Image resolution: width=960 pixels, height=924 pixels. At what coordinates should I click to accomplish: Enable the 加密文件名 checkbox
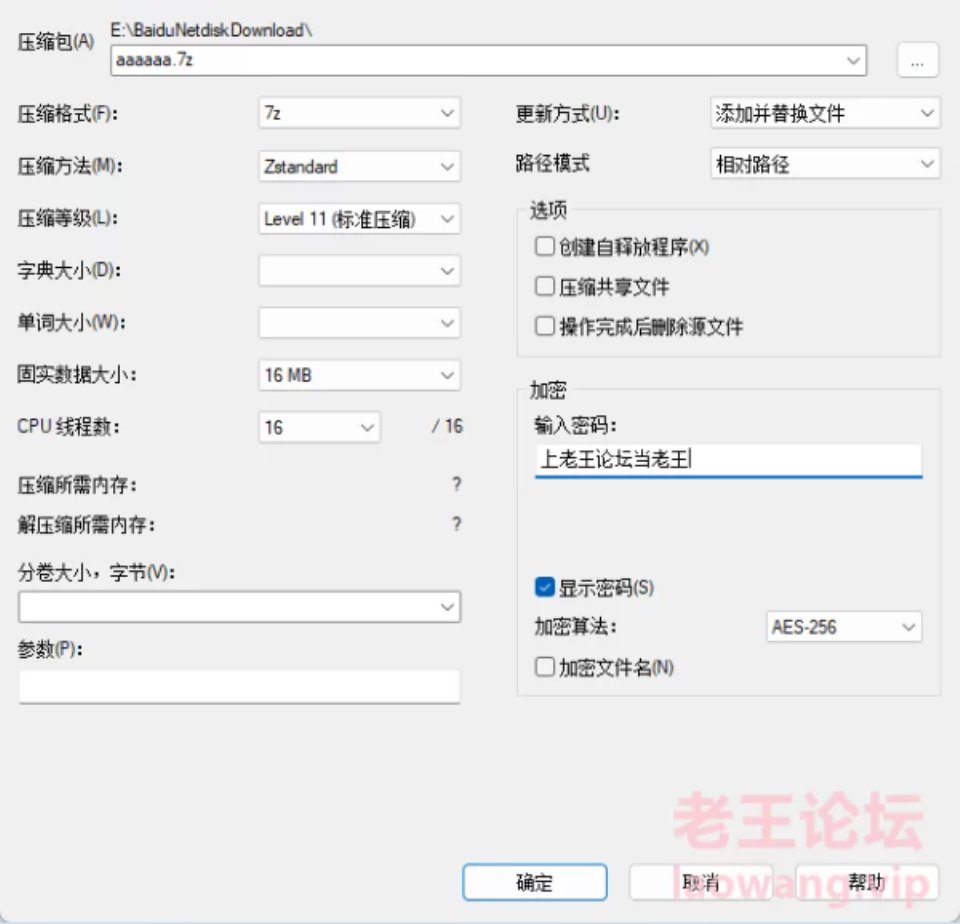[545, 667]
